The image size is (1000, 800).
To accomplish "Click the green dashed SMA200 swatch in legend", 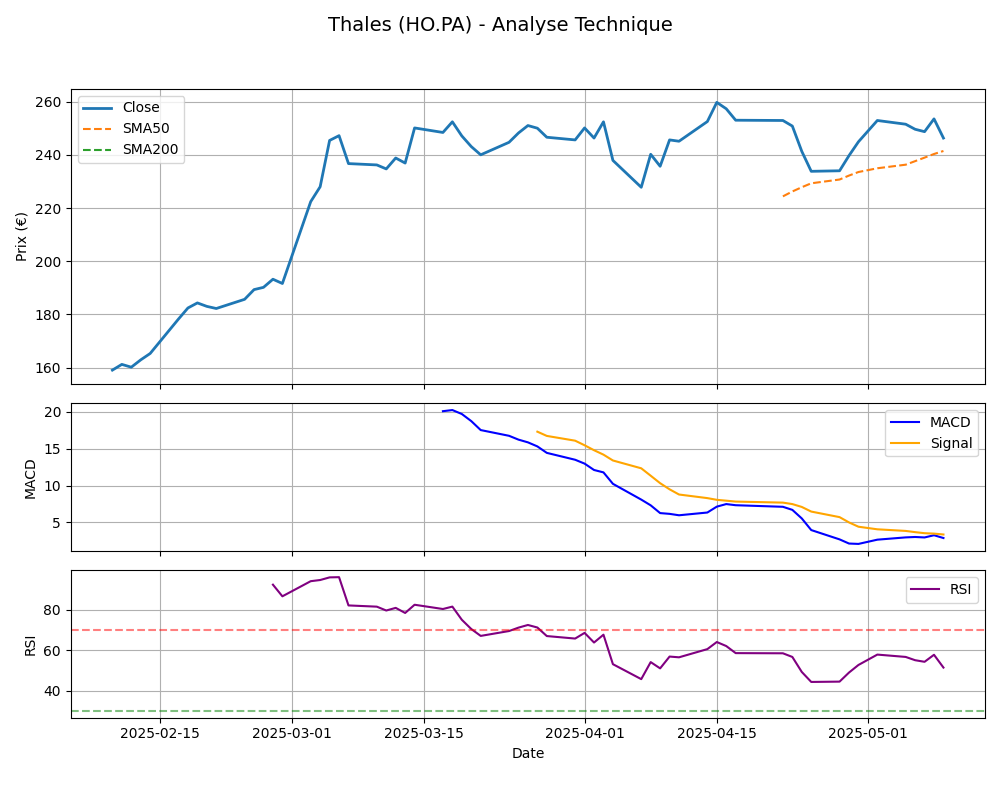I will (98, 150).
